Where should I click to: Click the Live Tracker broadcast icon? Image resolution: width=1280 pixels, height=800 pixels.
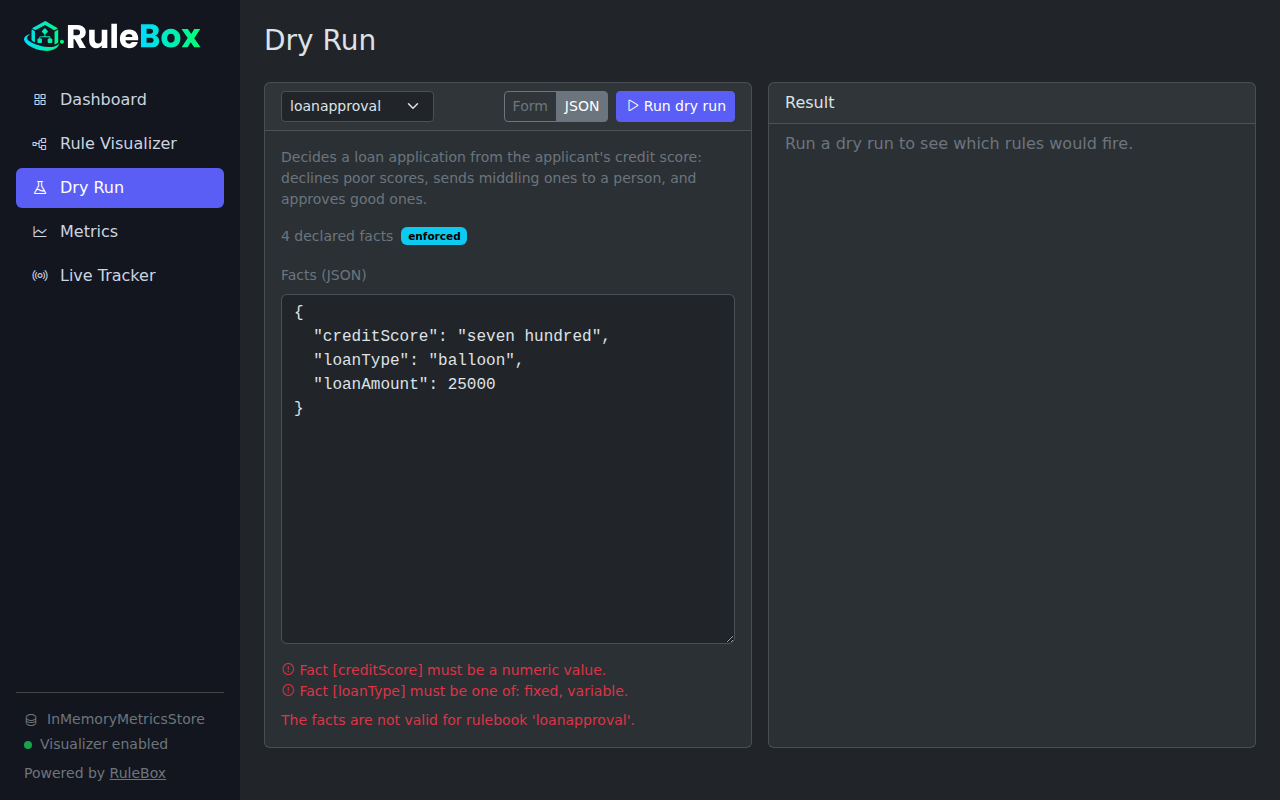pyautogui.click(x=40, y=276)
